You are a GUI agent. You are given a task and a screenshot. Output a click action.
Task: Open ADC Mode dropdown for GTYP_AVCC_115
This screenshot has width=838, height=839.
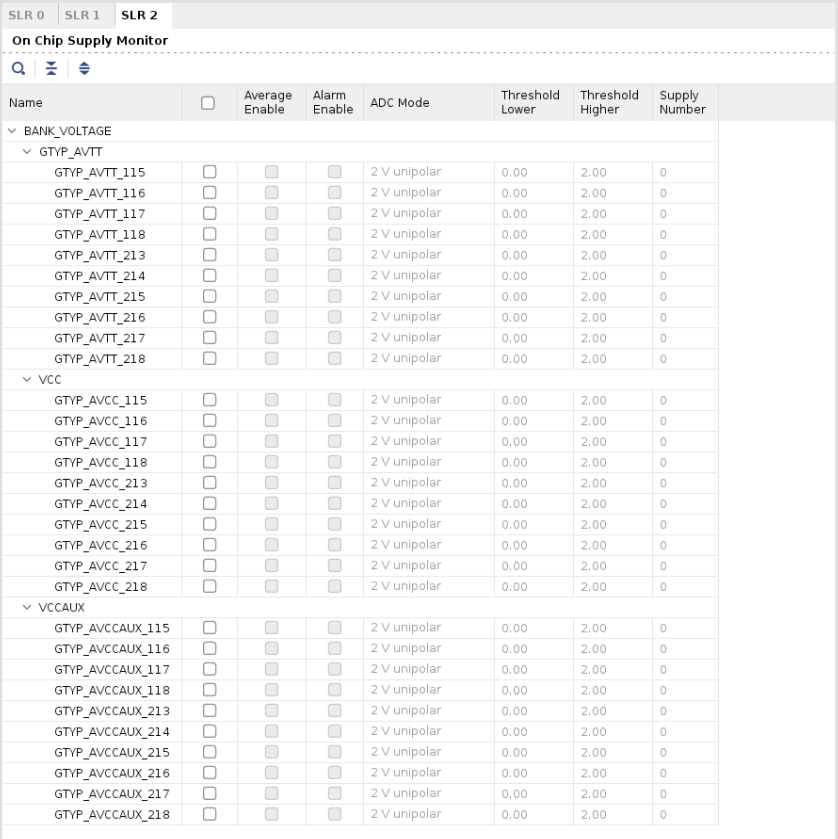tap(428, 400)
